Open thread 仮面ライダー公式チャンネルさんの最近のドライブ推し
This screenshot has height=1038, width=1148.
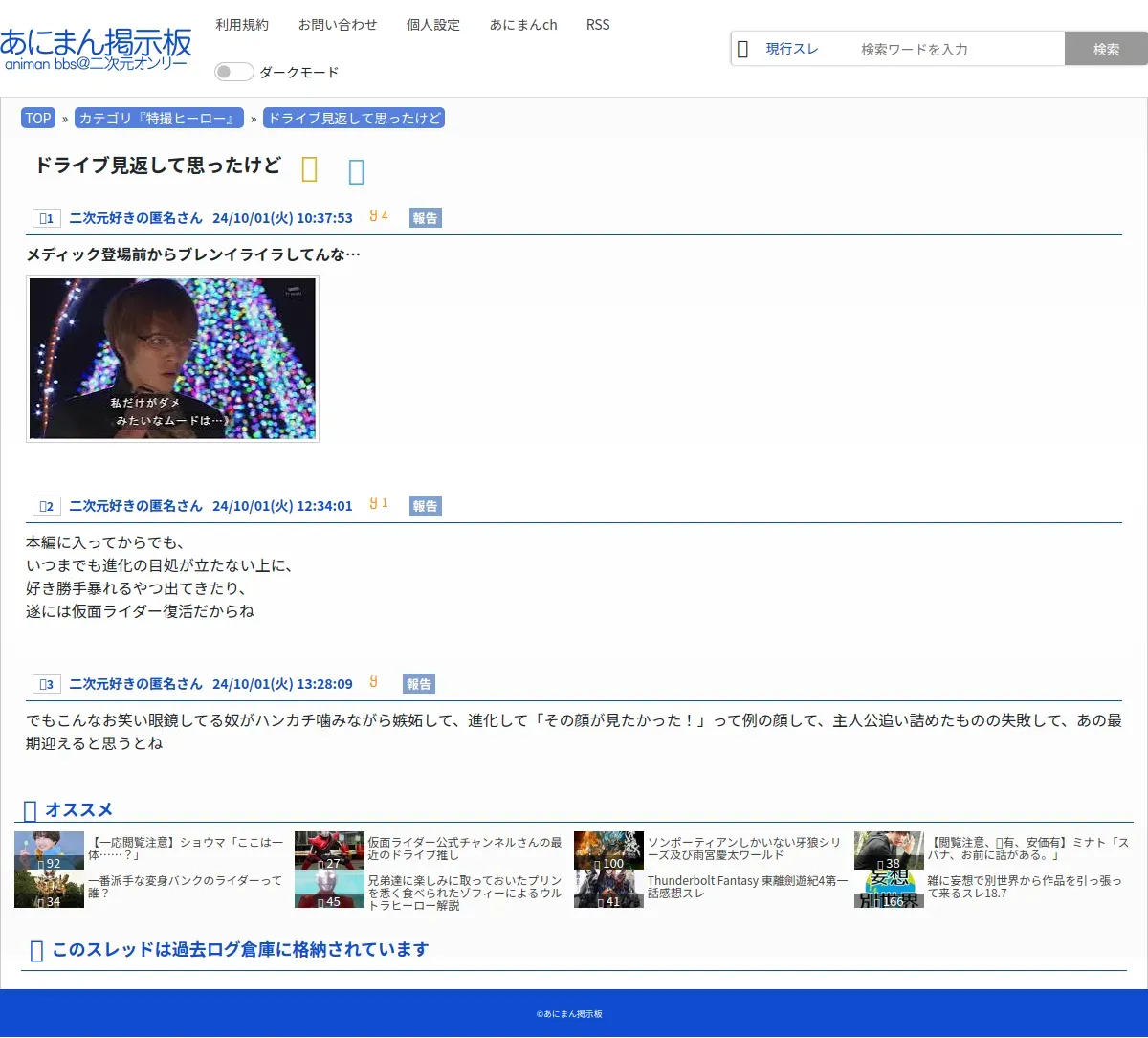[466, 849]
